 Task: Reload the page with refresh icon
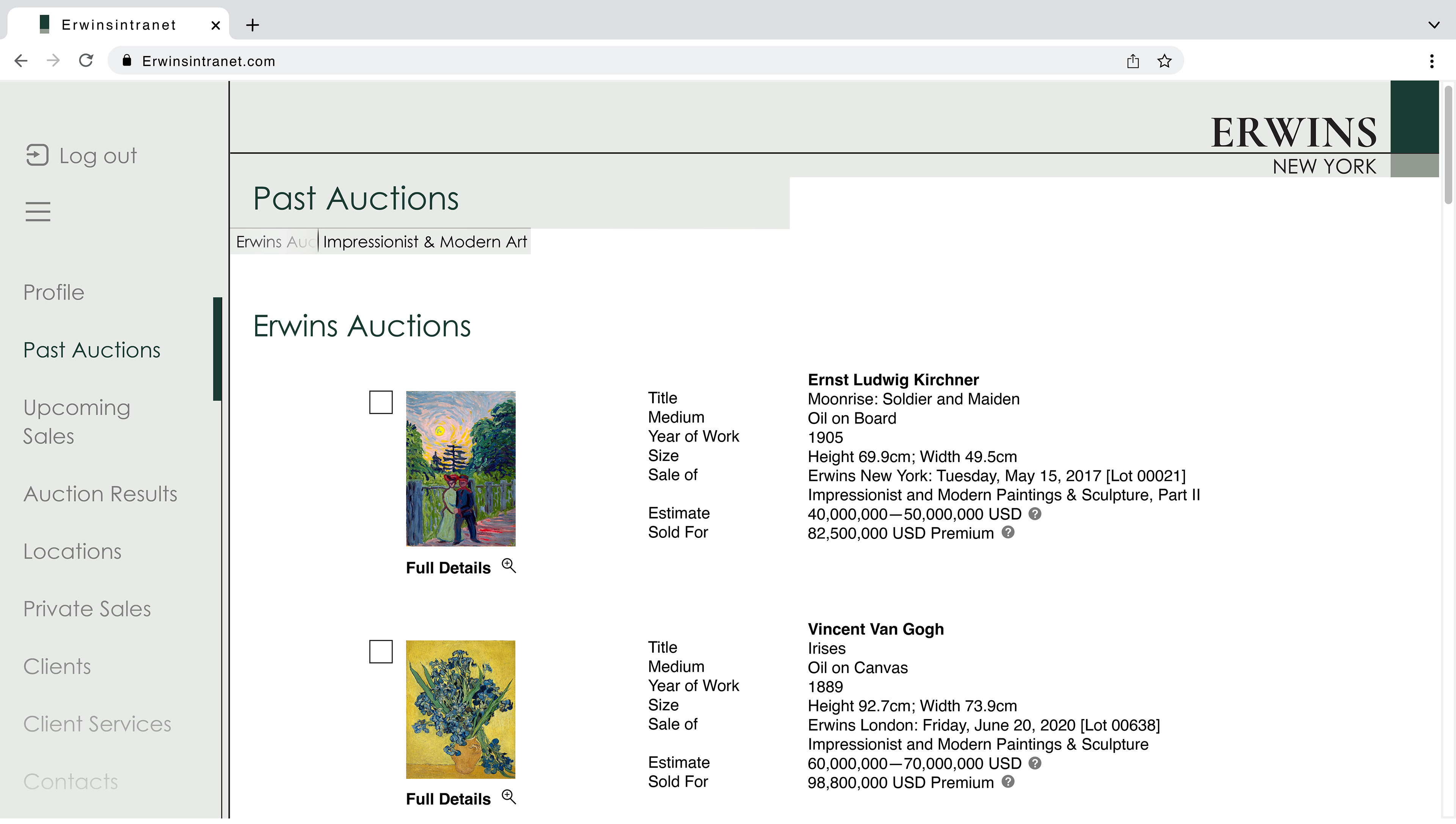pyautogui.click(x=86, y=61)
